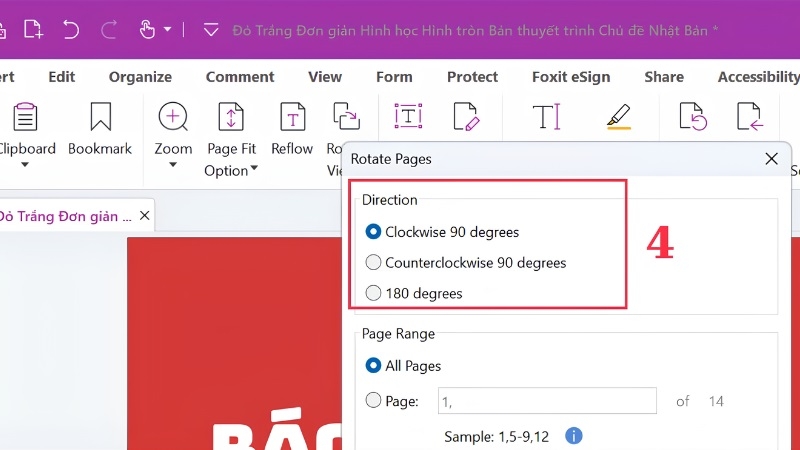The image size is (800, 450).
Task: Open the Accessibility tab
Action: click(x=759, y=77)
